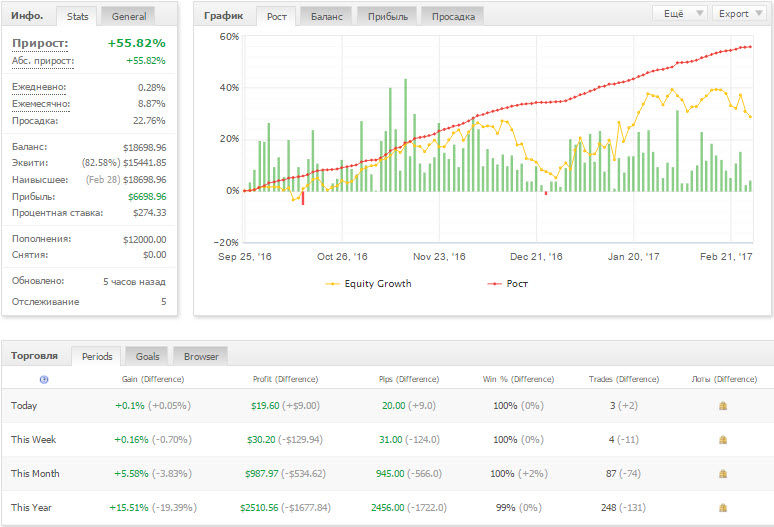
Task: Switch to the Баланс chart tab
Action: pyautogui.click(x=326, y=16)
